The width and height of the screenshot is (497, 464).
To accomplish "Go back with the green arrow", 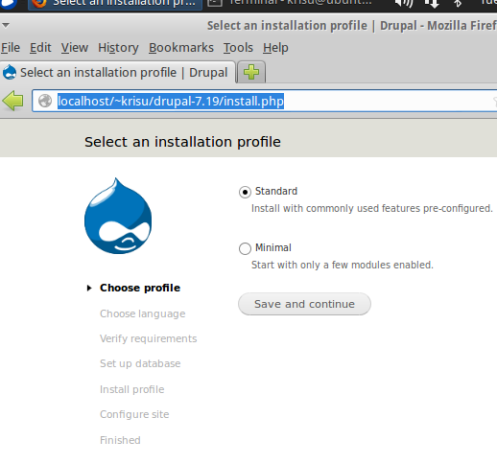I will click(x=13, y=101).
